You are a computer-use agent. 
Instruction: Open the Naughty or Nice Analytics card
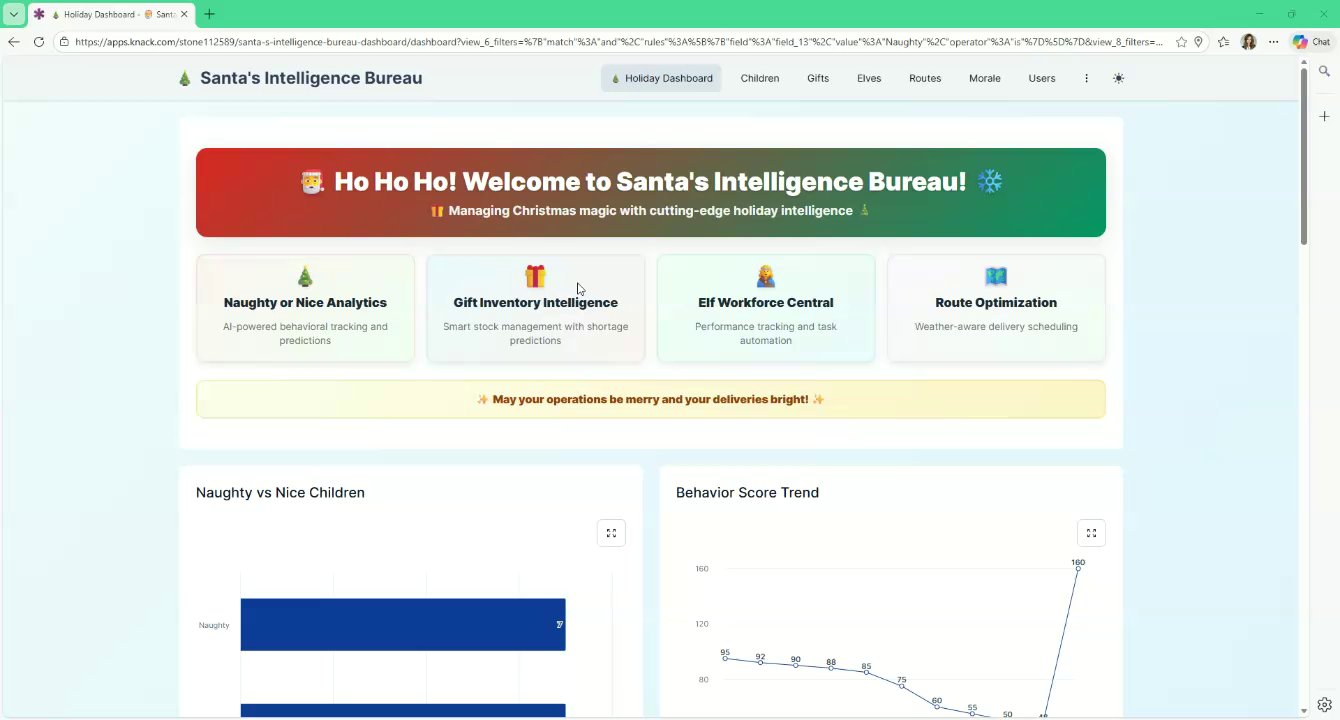coord(305,308)
